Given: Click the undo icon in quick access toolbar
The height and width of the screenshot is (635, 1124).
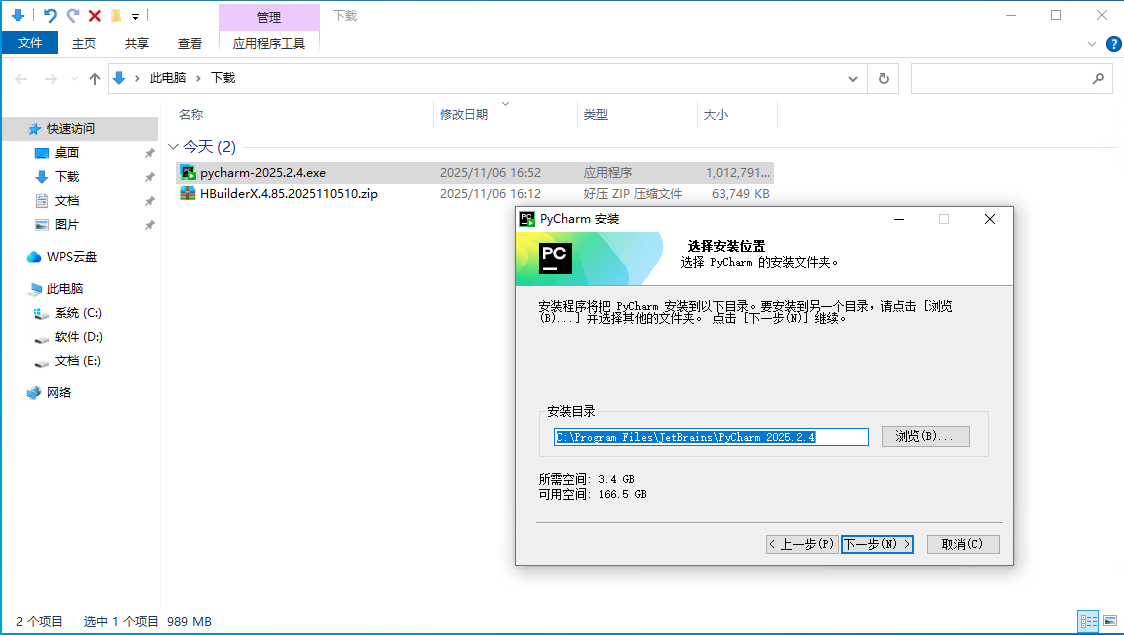Looking at the screenshot, I should pyautogui.click(x=50, y=16).
